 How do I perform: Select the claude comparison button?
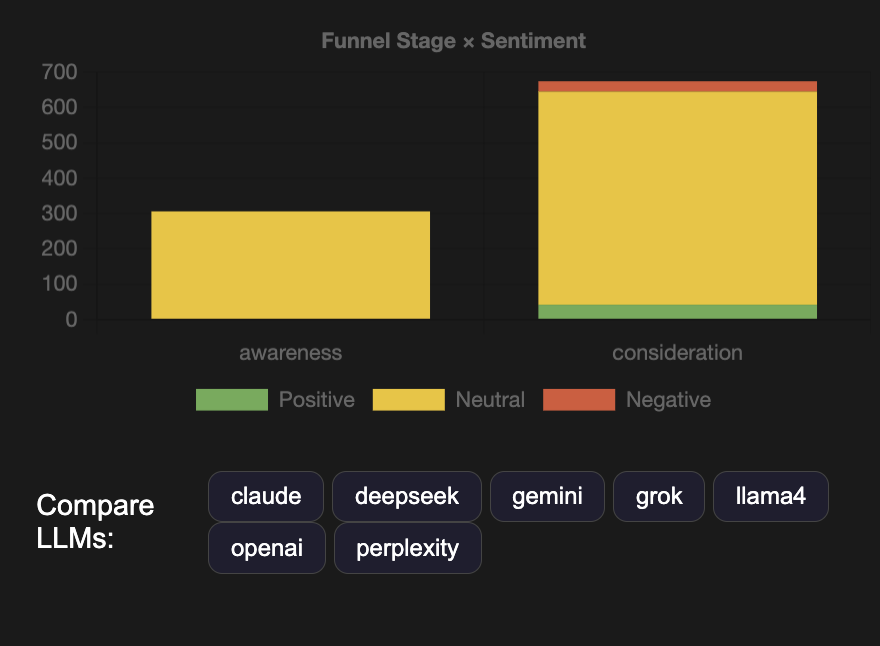tap(265, 496)
